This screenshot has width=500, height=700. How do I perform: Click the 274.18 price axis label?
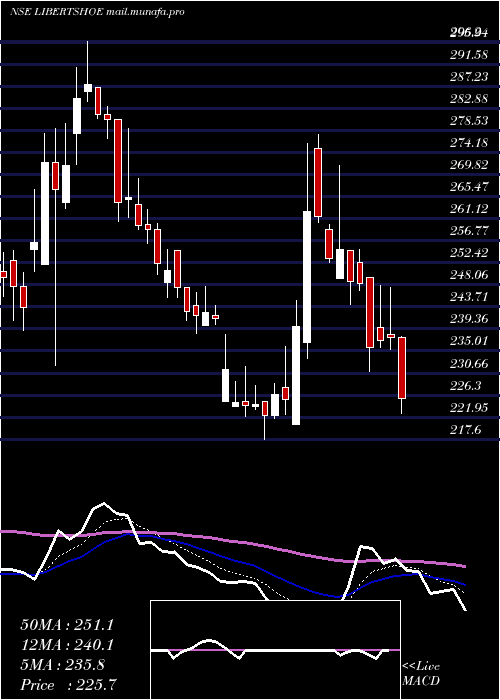pyautogui.click(x=468, y=143)
